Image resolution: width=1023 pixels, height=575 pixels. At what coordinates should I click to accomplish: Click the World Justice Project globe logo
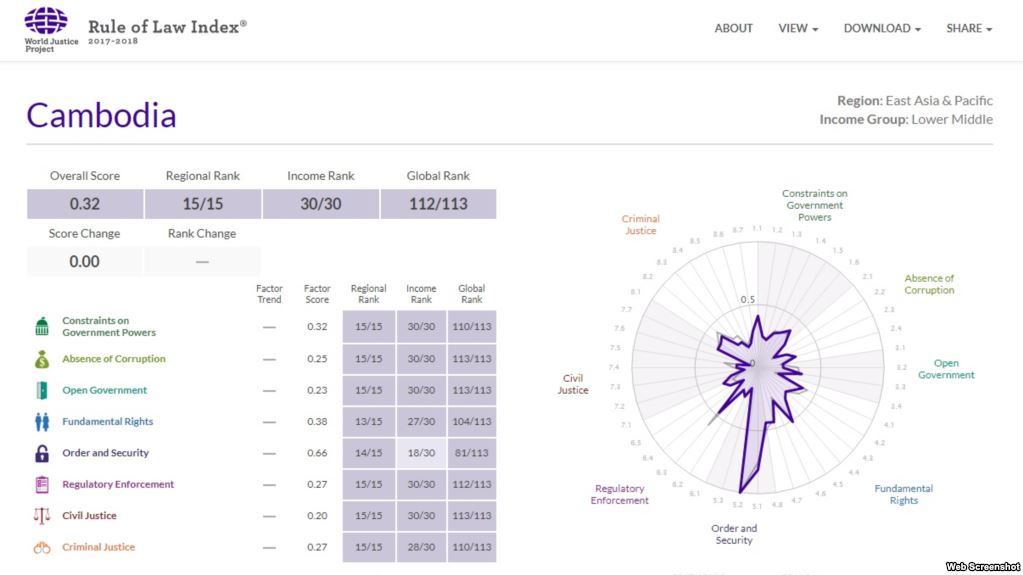tap(46, 20)
